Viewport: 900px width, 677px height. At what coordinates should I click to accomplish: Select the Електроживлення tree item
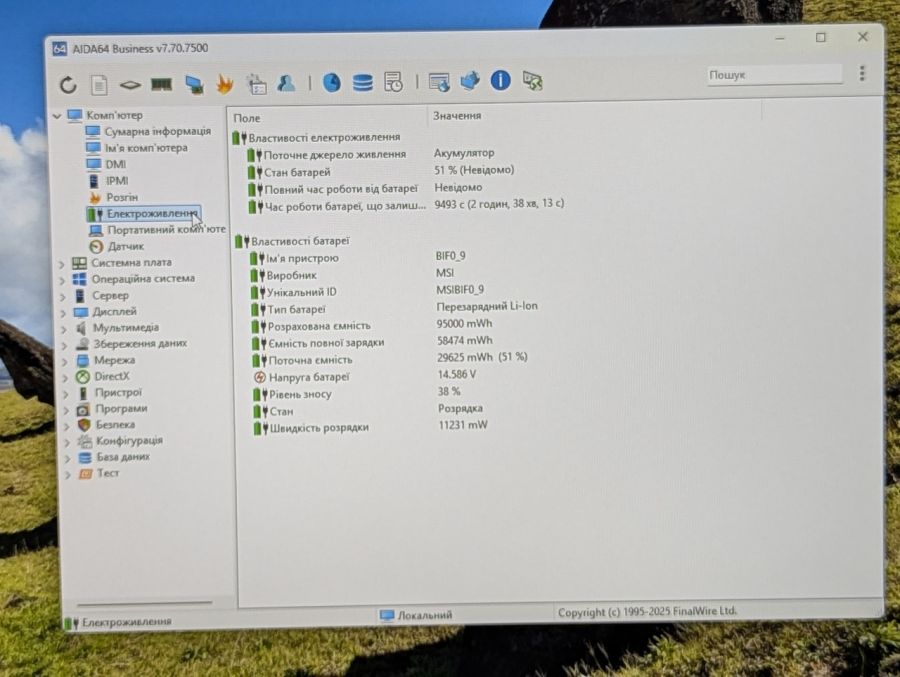pyautogui.click(x=143, y=214)
